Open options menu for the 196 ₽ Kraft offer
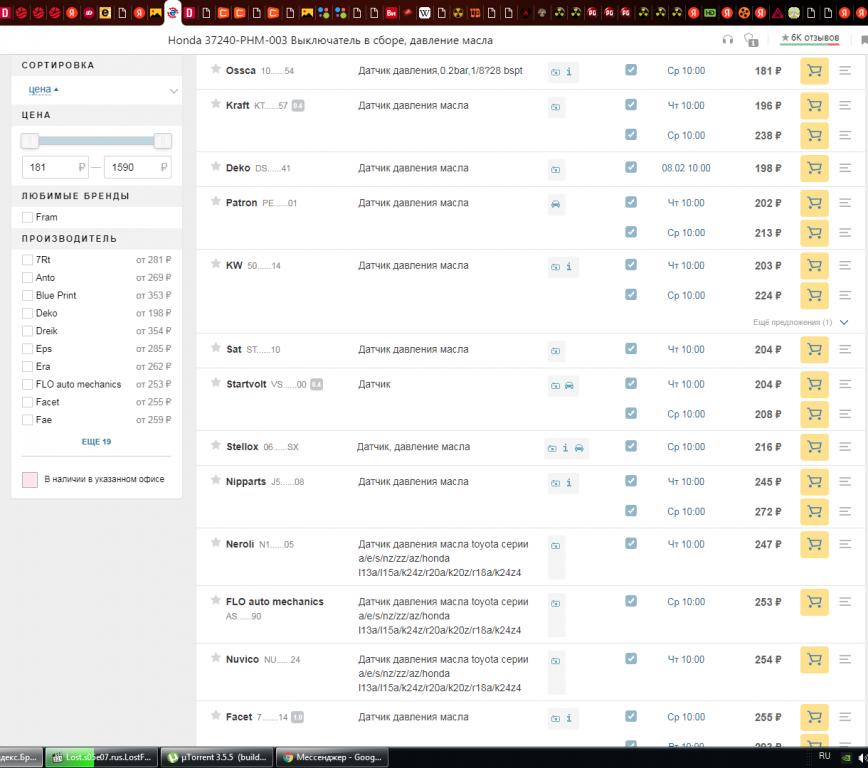The image size is (868, 768). (845, 105)
